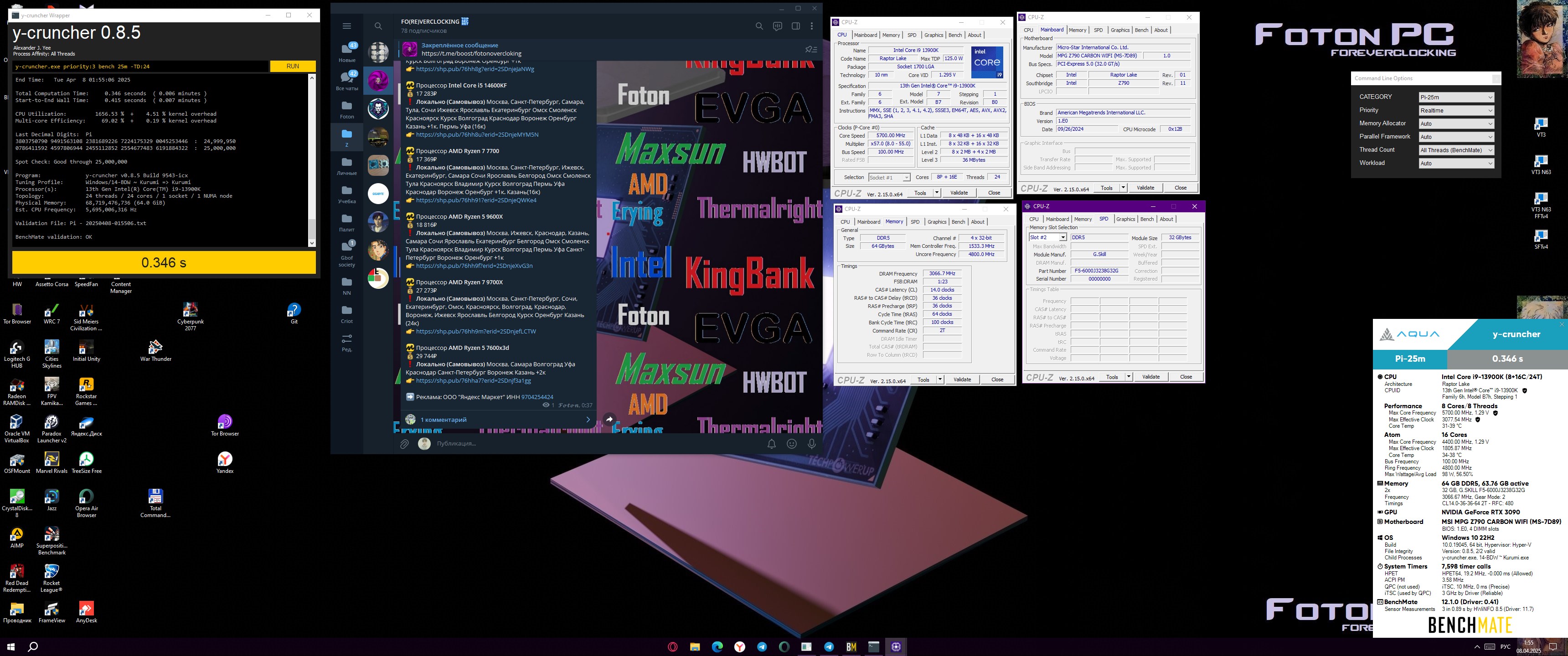This screenshot has height=656, width=1568.
Task: Select SPD tab in CPU-Z Memory window
Action: point(915,221)
